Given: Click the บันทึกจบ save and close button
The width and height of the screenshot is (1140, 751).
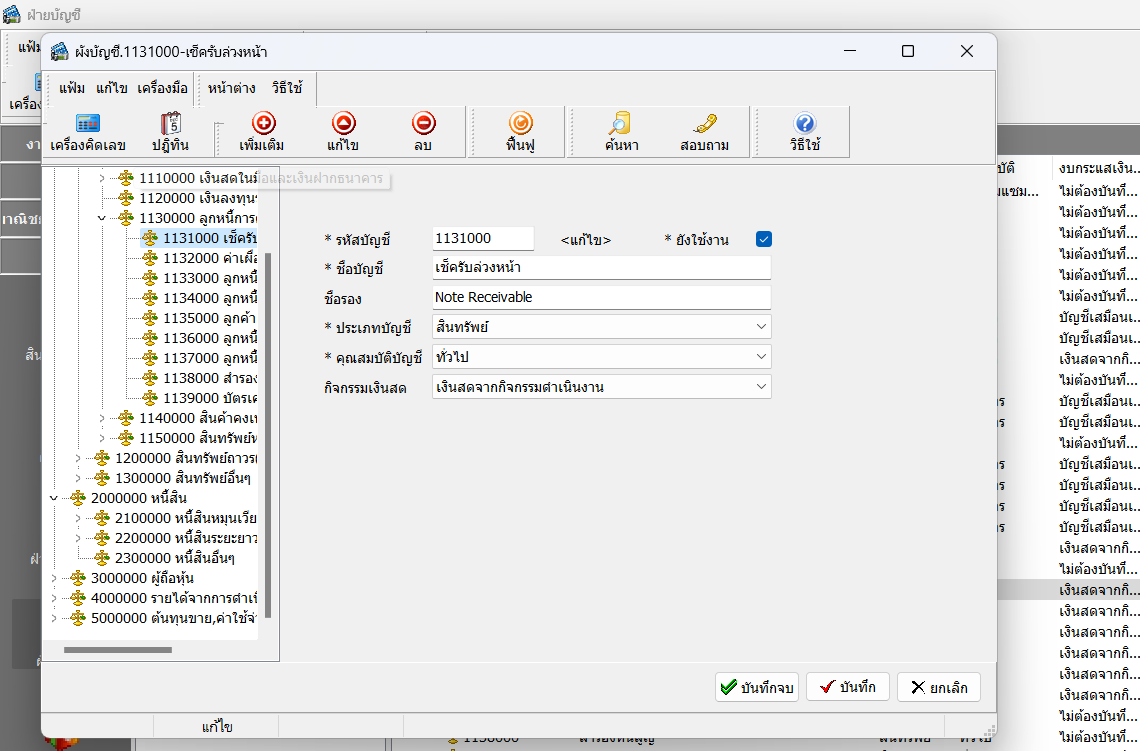Looking at the screenshot, I should coord(757,687).
